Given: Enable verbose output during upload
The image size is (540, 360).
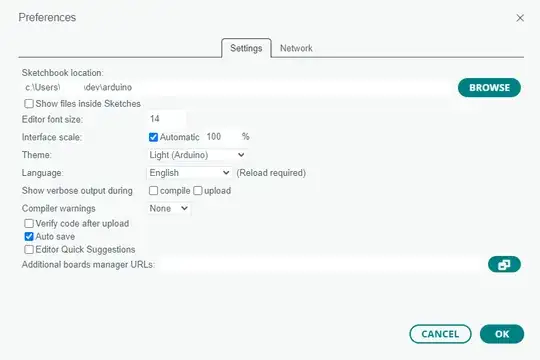Looking at the screenshot, I should tap(198, 191).
